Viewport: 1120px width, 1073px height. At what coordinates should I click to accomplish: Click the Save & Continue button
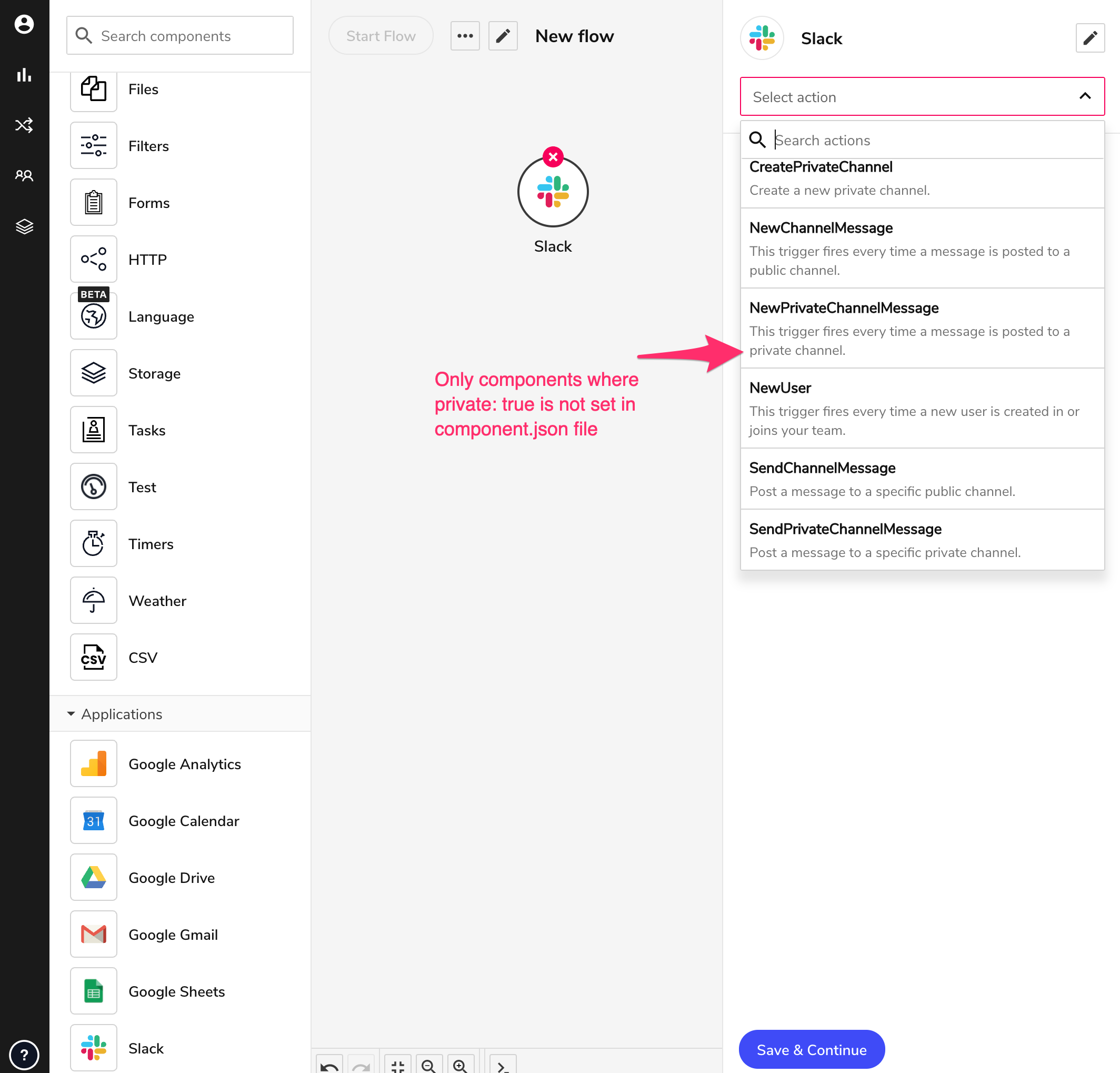click(x=811, y=1049)
